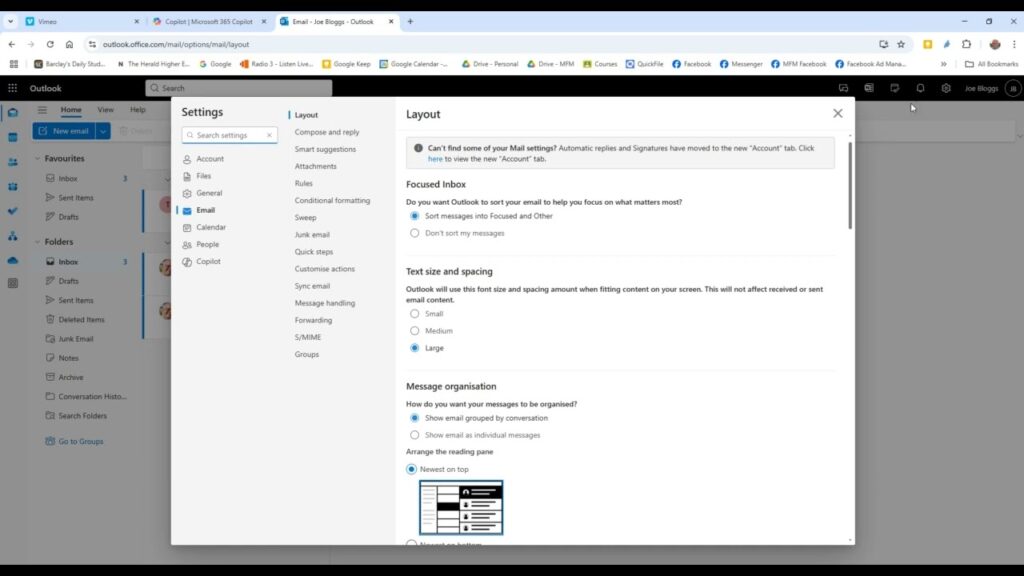
Task: Open notifications bell icon in header
Action: [x=920, y=88]
